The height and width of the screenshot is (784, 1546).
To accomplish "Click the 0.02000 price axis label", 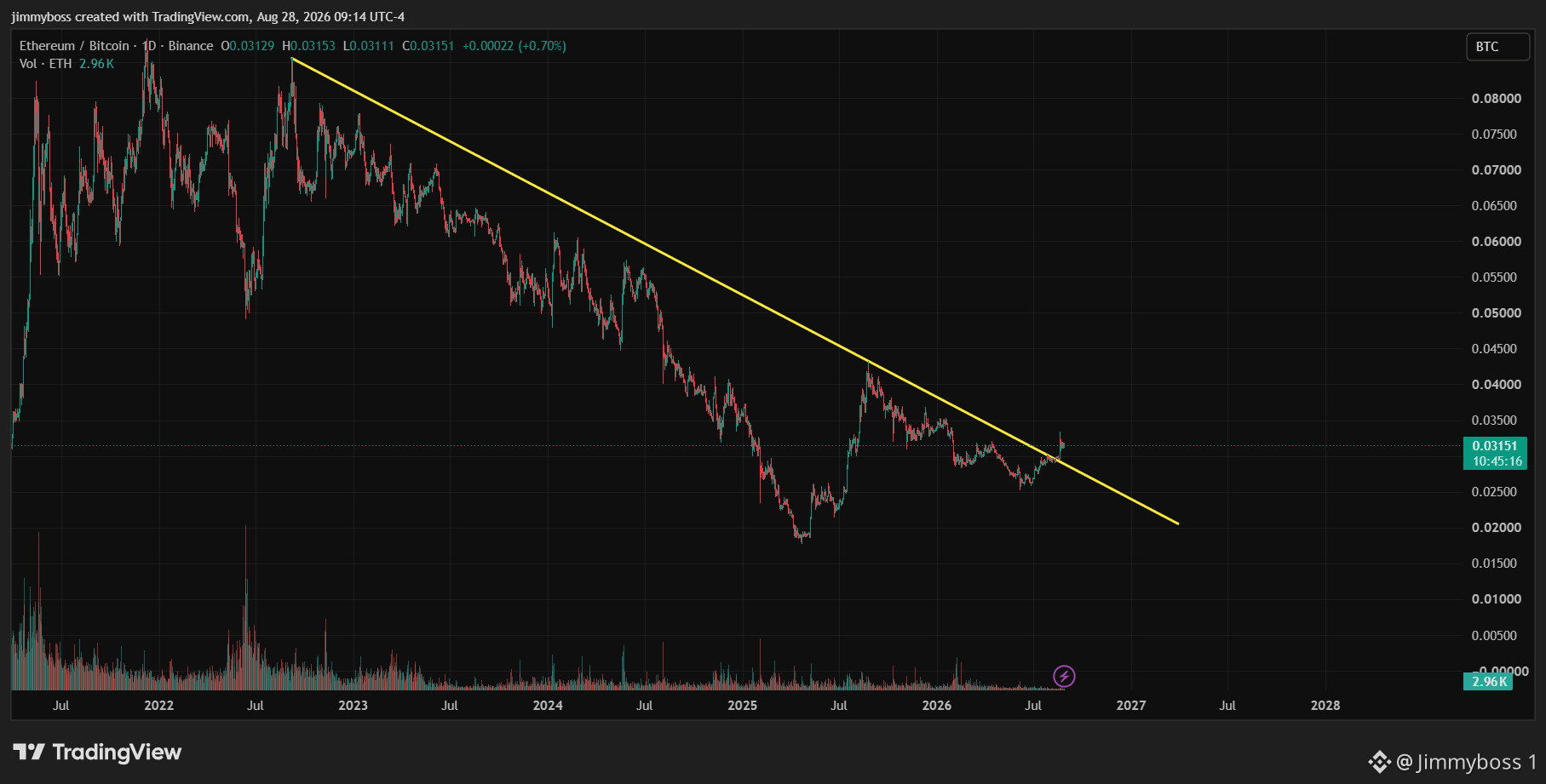I will click(x=1496, y=528).
